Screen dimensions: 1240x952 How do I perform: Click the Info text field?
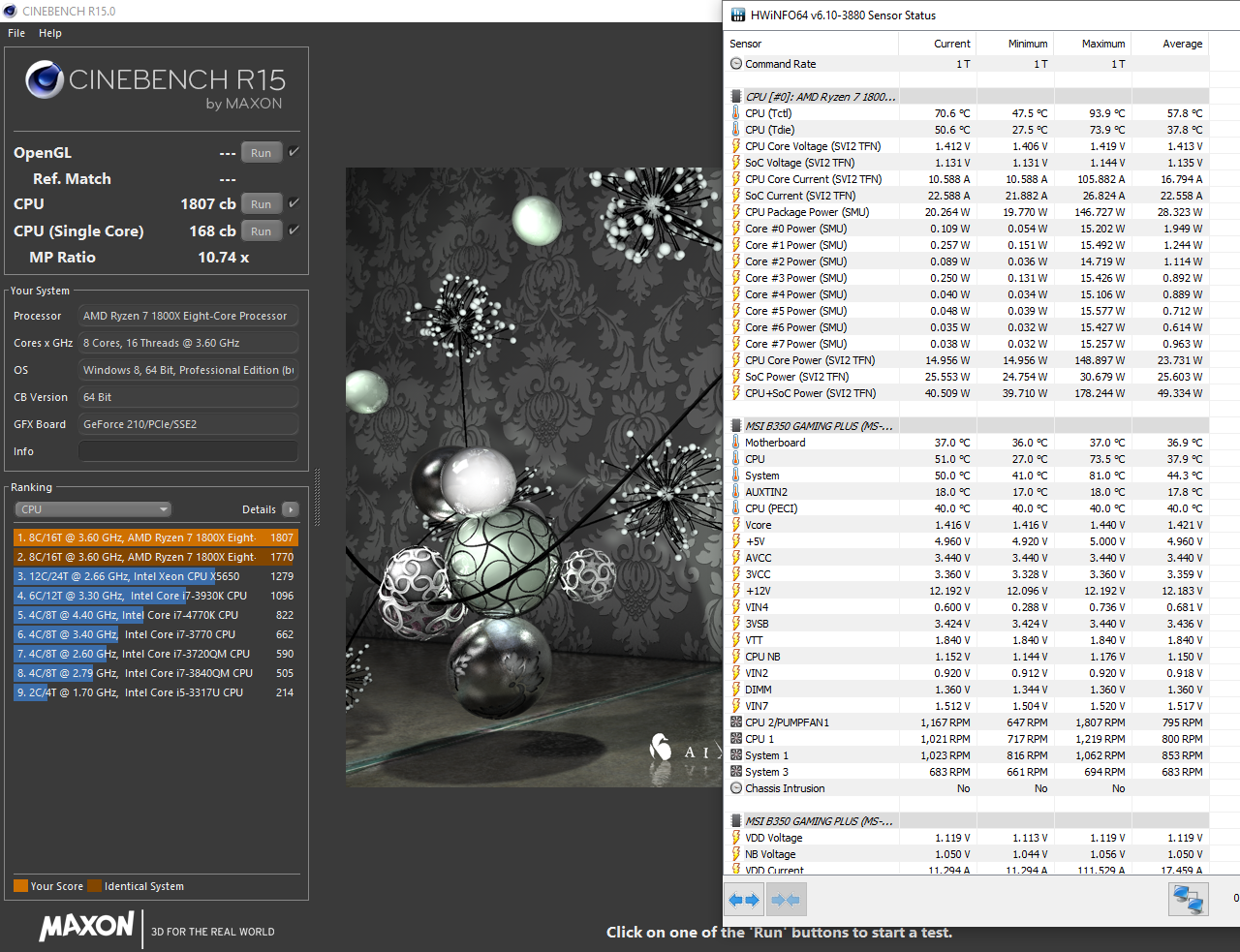click(188, 451)
